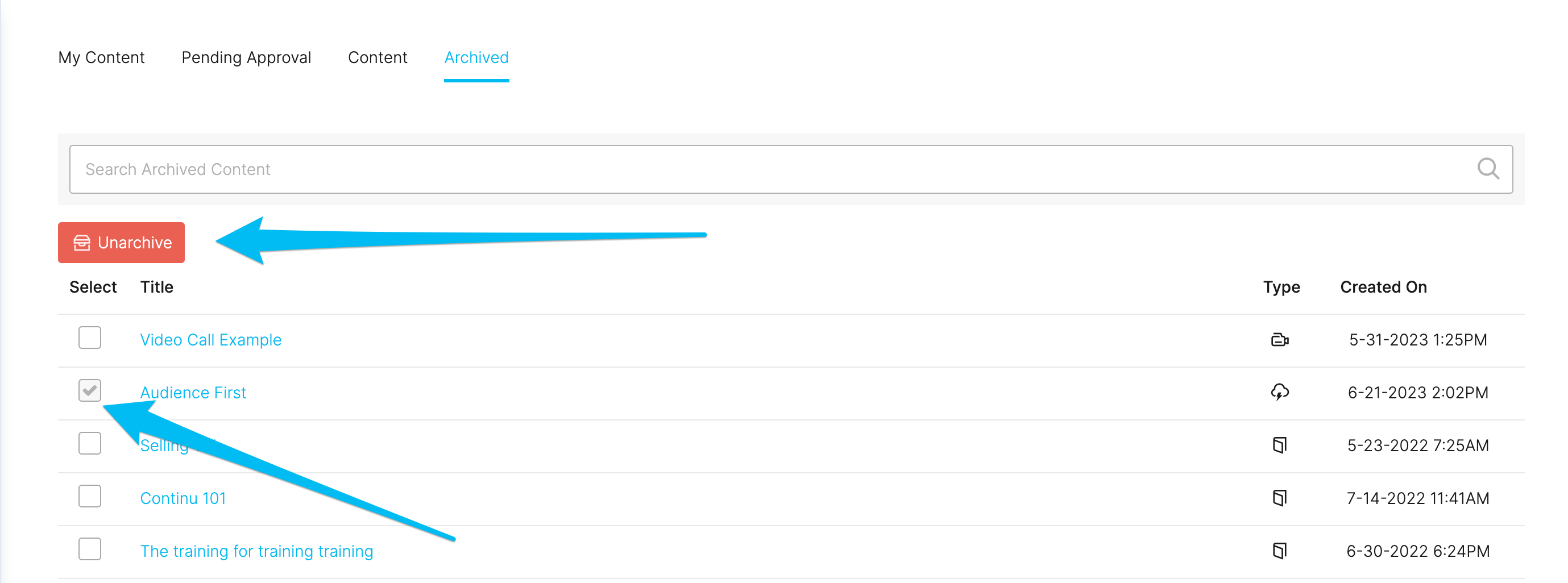Select the Continu 101 checkbox

(x=89, y=496)
